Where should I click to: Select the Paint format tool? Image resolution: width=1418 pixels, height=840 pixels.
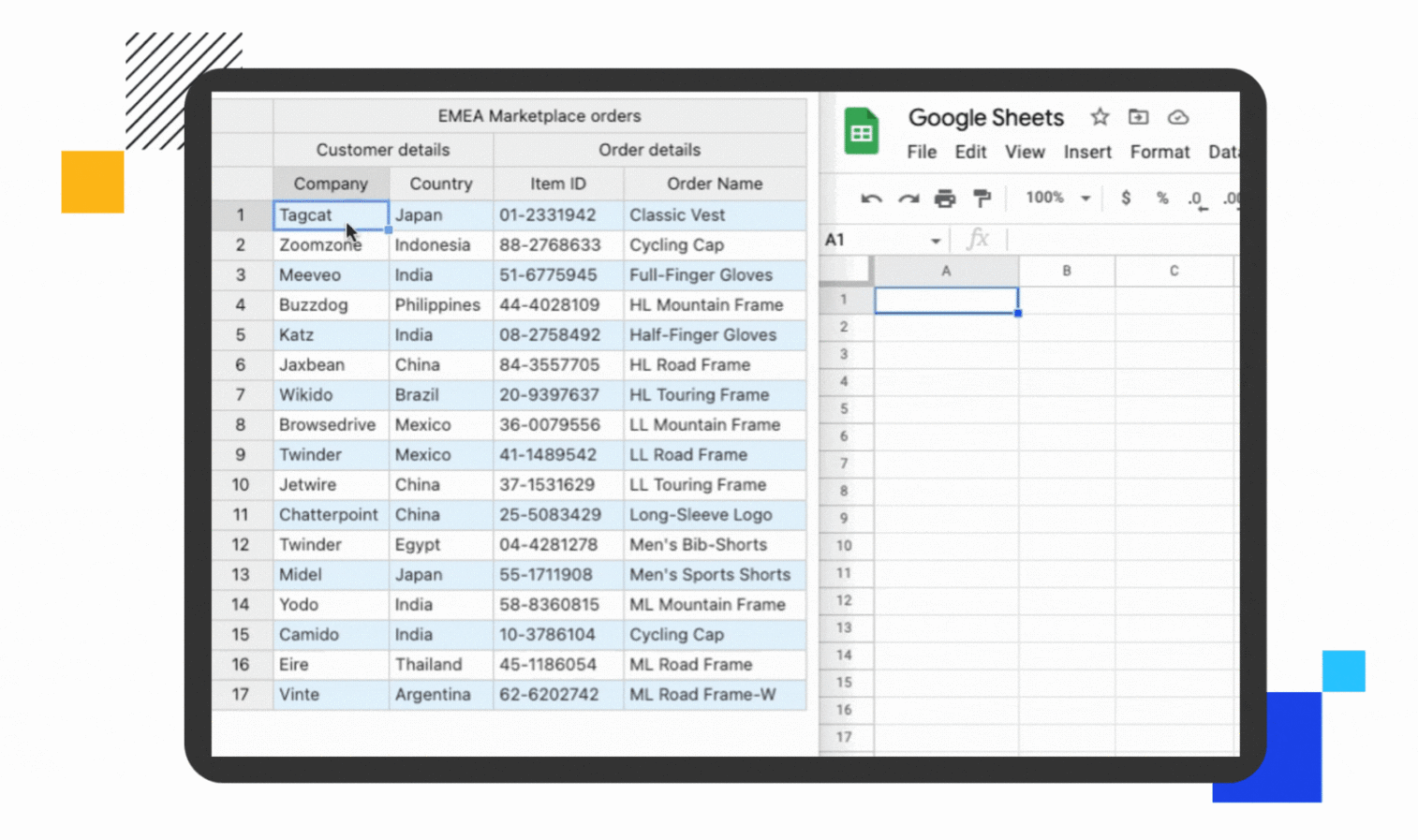981,199
